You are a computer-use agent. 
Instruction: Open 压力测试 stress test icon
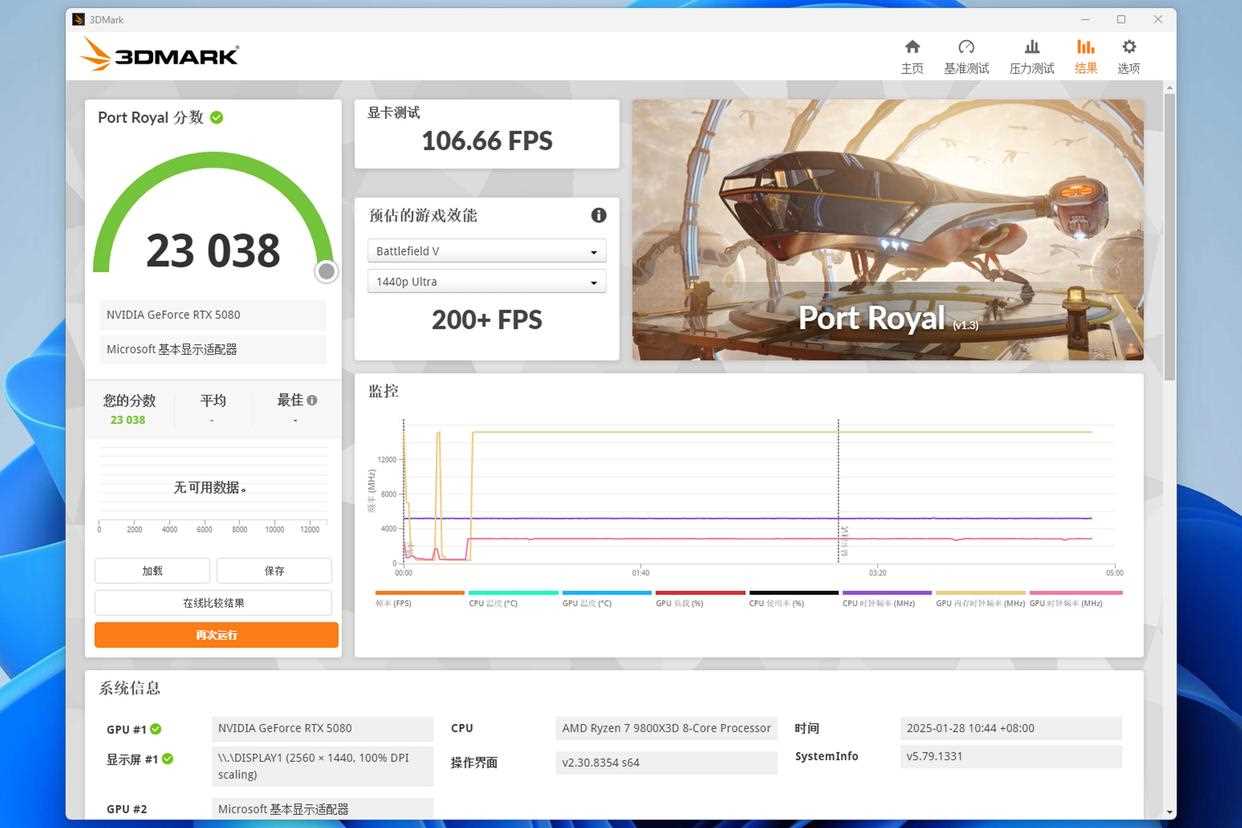[1032, 48]
